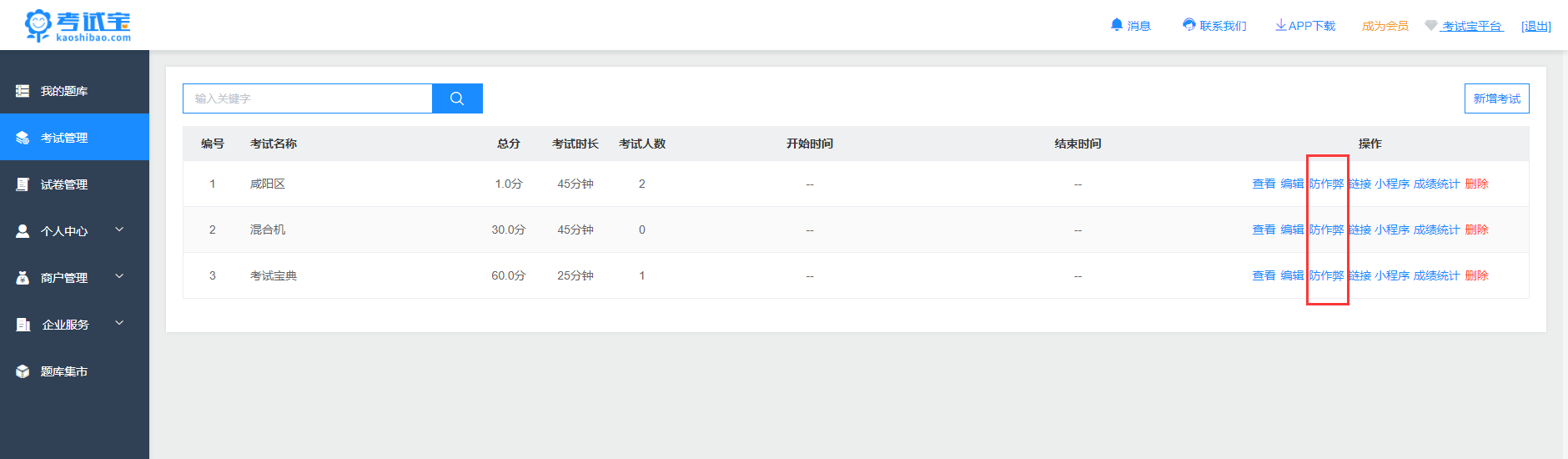
Task: Open the 考试宝平台 account link
Action: (x=1472, y=26)
